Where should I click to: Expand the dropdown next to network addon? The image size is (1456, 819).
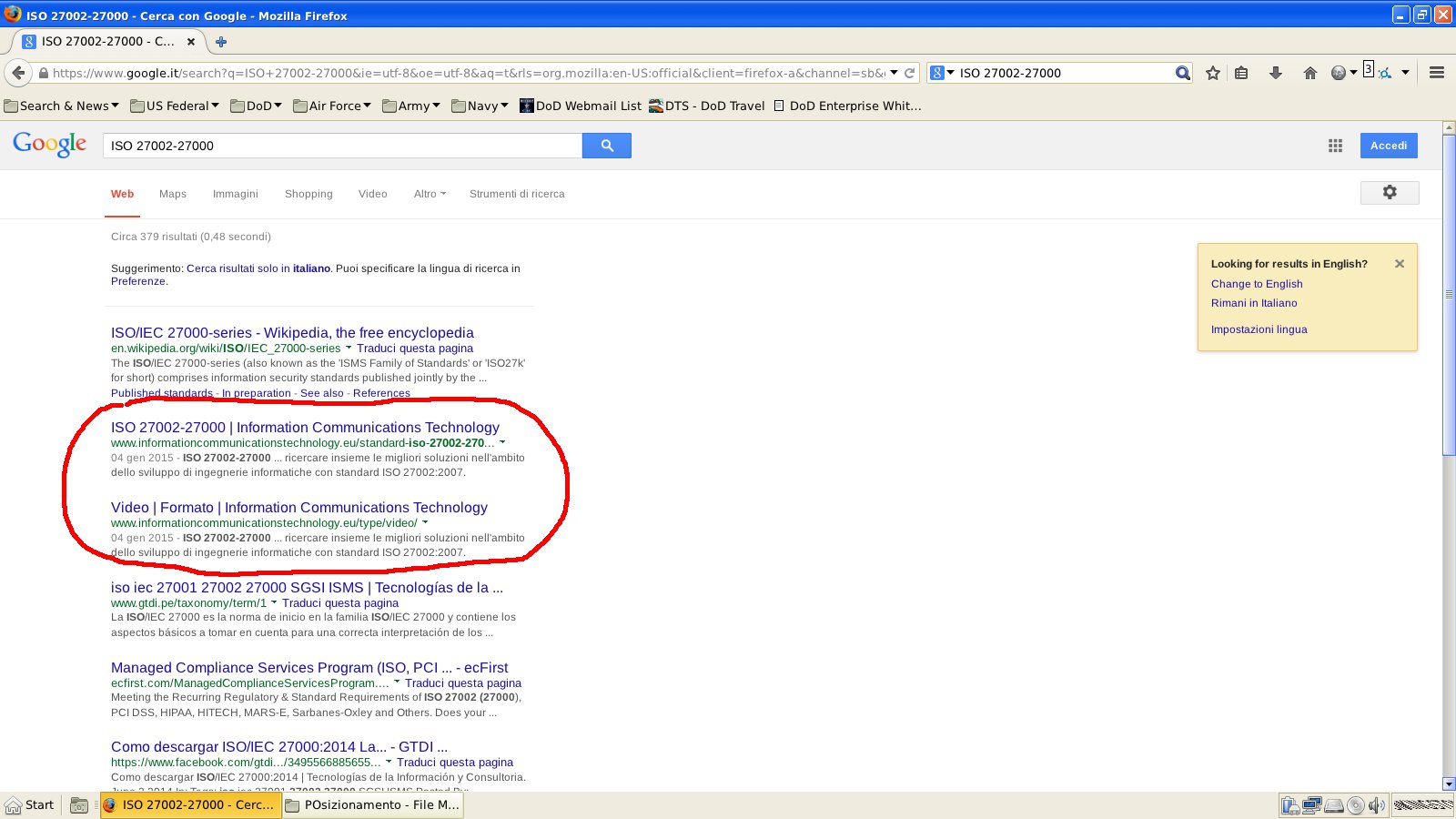pyautogui.click(x=1405, y=73)
